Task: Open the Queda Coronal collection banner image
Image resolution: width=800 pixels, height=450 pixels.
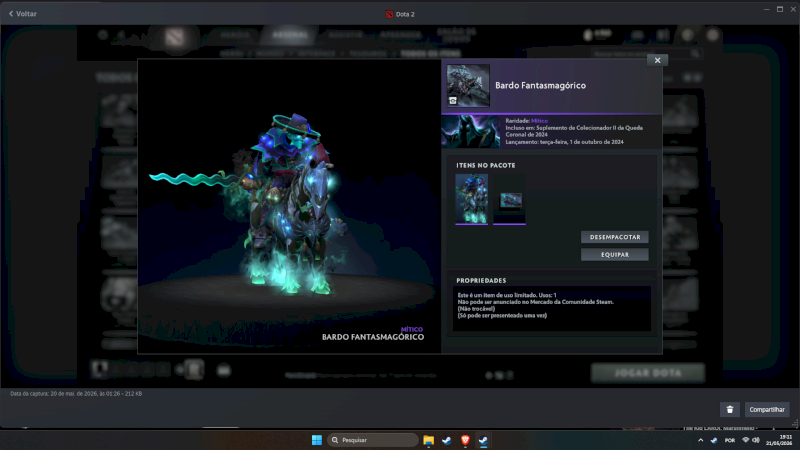Action: pyautogui.click(x=471, y=132)
